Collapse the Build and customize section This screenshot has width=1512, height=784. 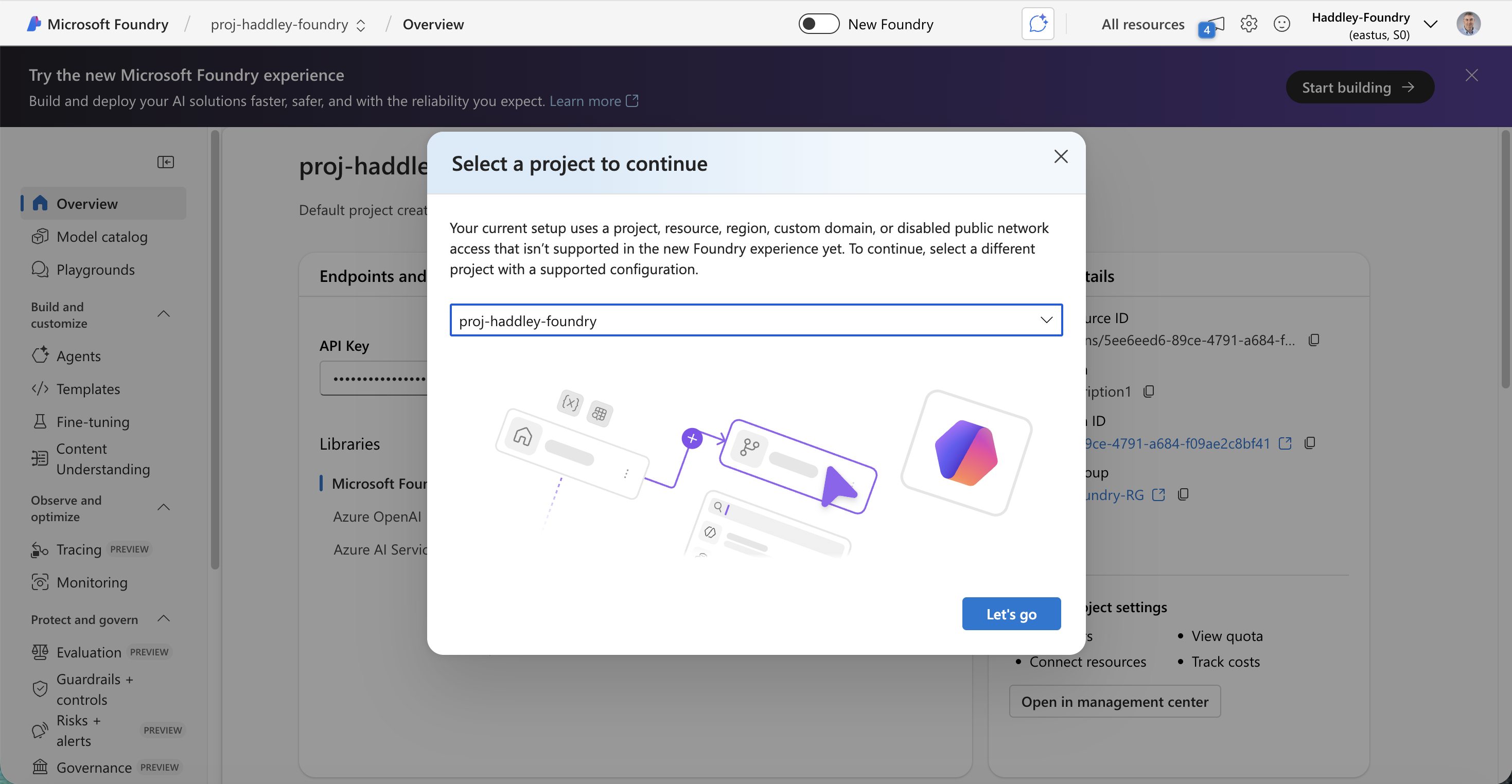[163, 314]
